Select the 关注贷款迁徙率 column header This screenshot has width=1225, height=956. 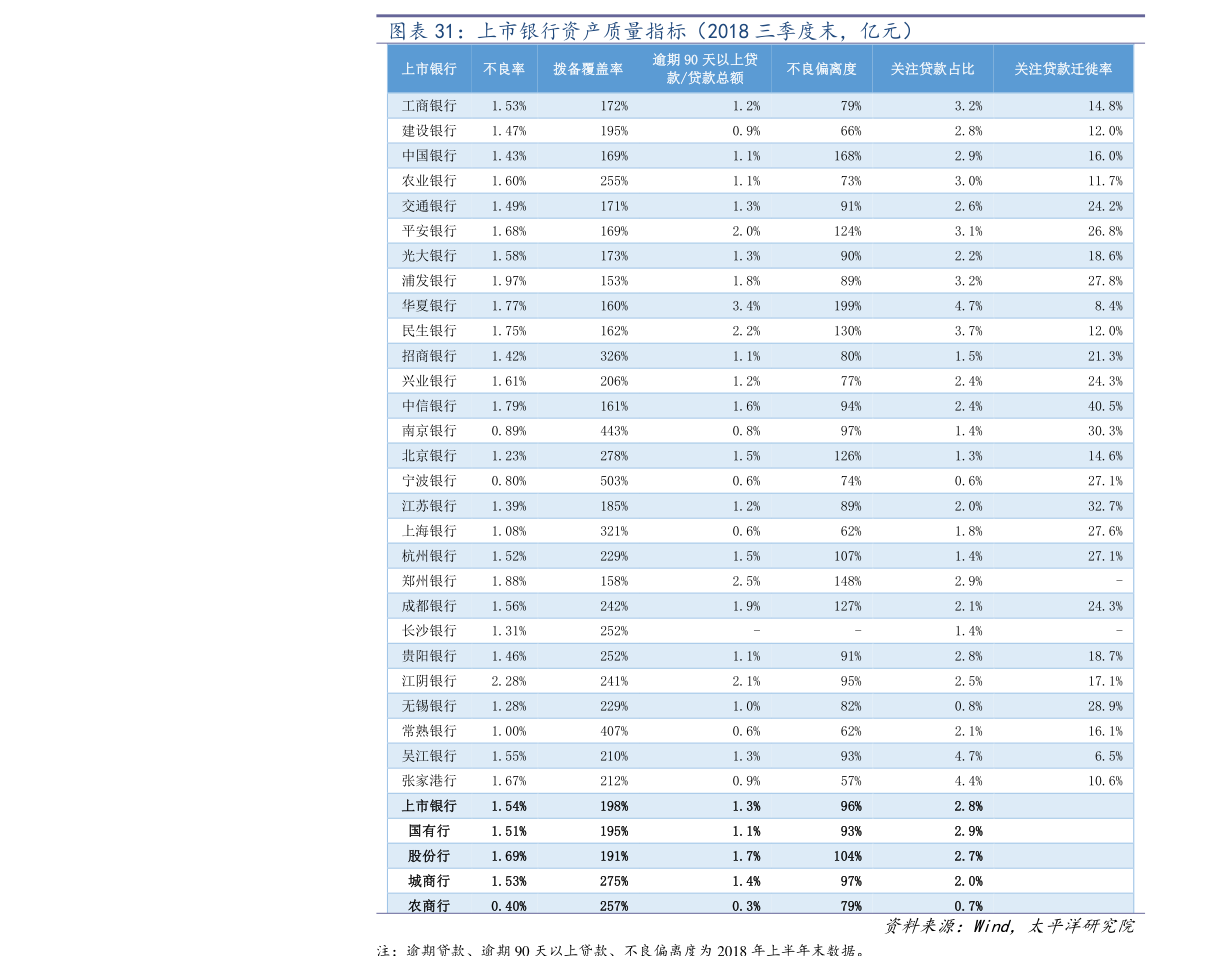pos(1063,69)
